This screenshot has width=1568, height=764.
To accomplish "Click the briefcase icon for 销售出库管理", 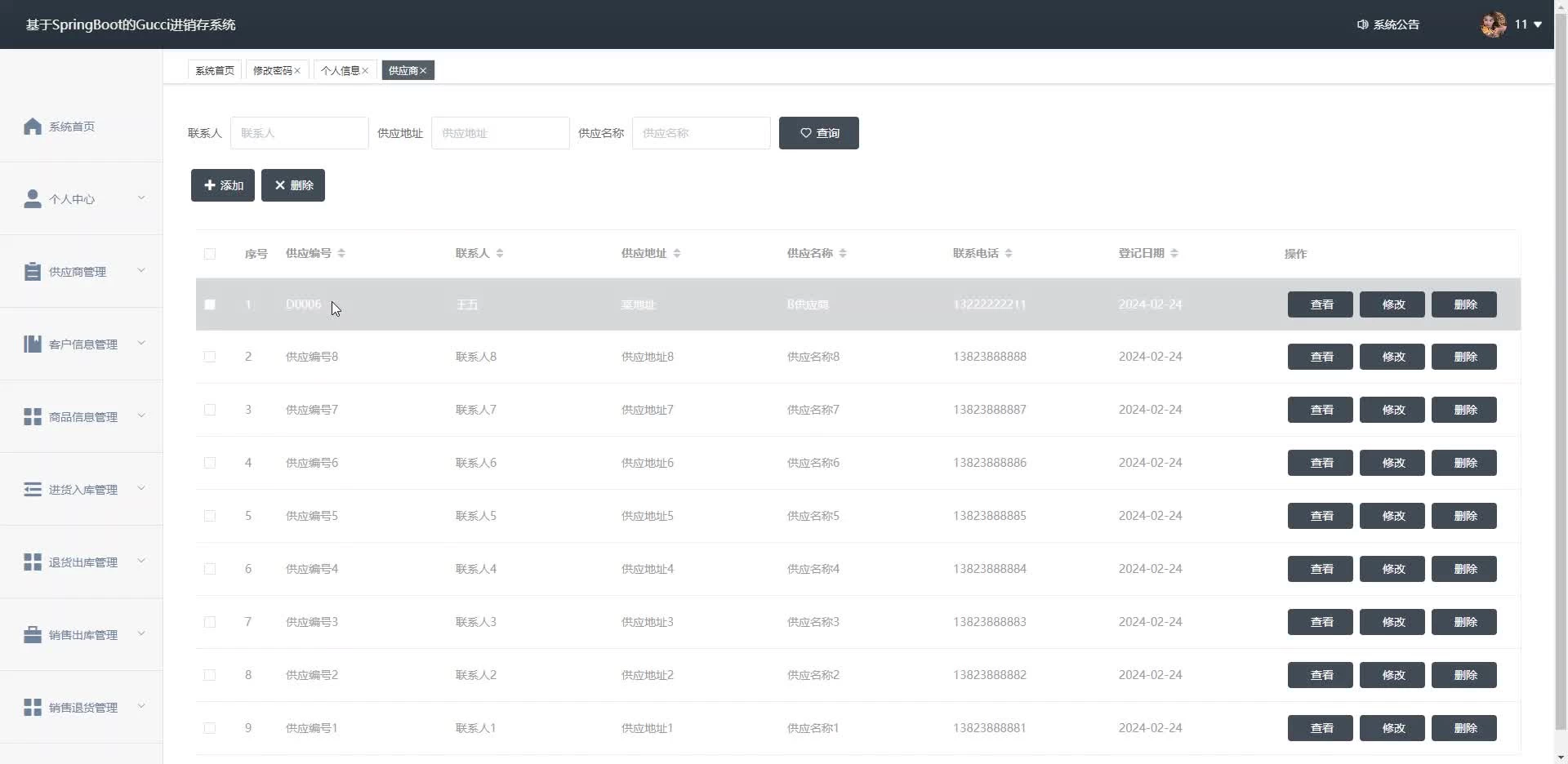I will pos(33,635).
